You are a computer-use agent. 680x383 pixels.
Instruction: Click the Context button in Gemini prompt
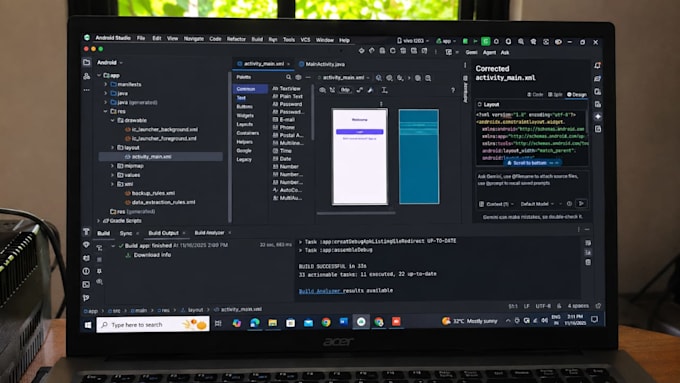click(x=497, y=204)
